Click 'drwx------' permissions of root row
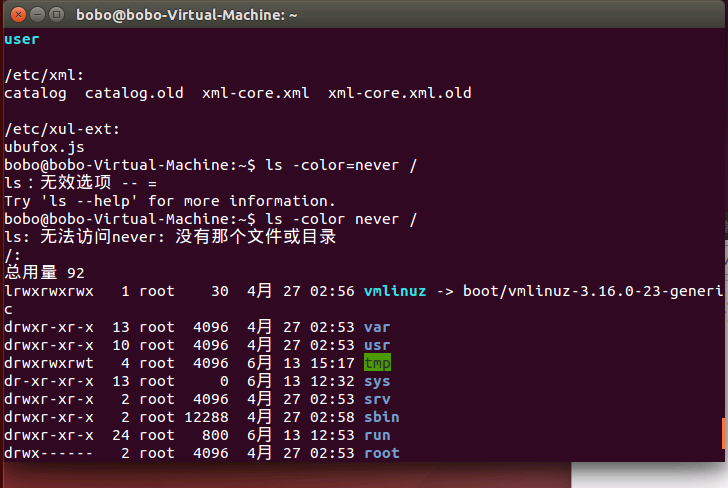This screenshot has width=728, height=488. coord(49,453)
